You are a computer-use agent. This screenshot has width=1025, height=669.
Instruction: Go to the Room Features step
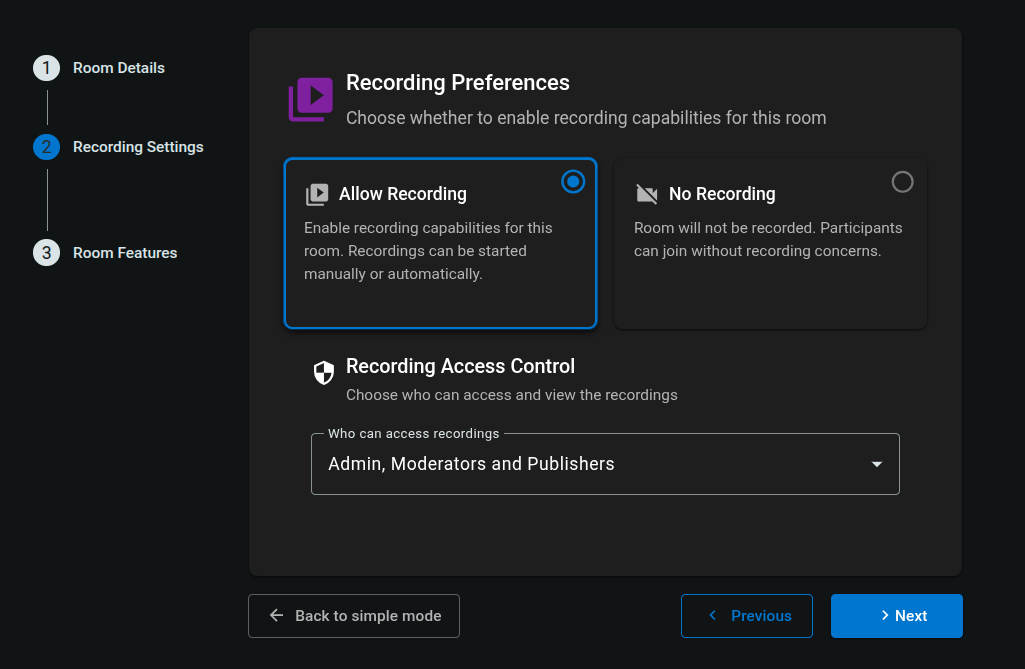pyautogui.click(x=125, y=253)
